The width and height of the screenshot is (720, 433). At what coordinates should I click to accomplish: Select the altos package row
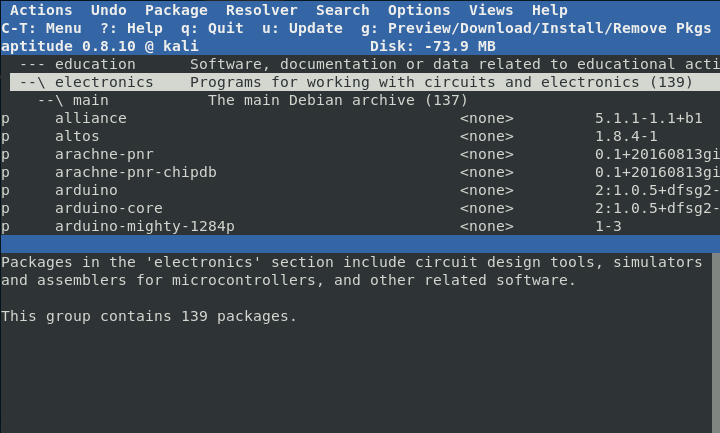pos(77,136)
